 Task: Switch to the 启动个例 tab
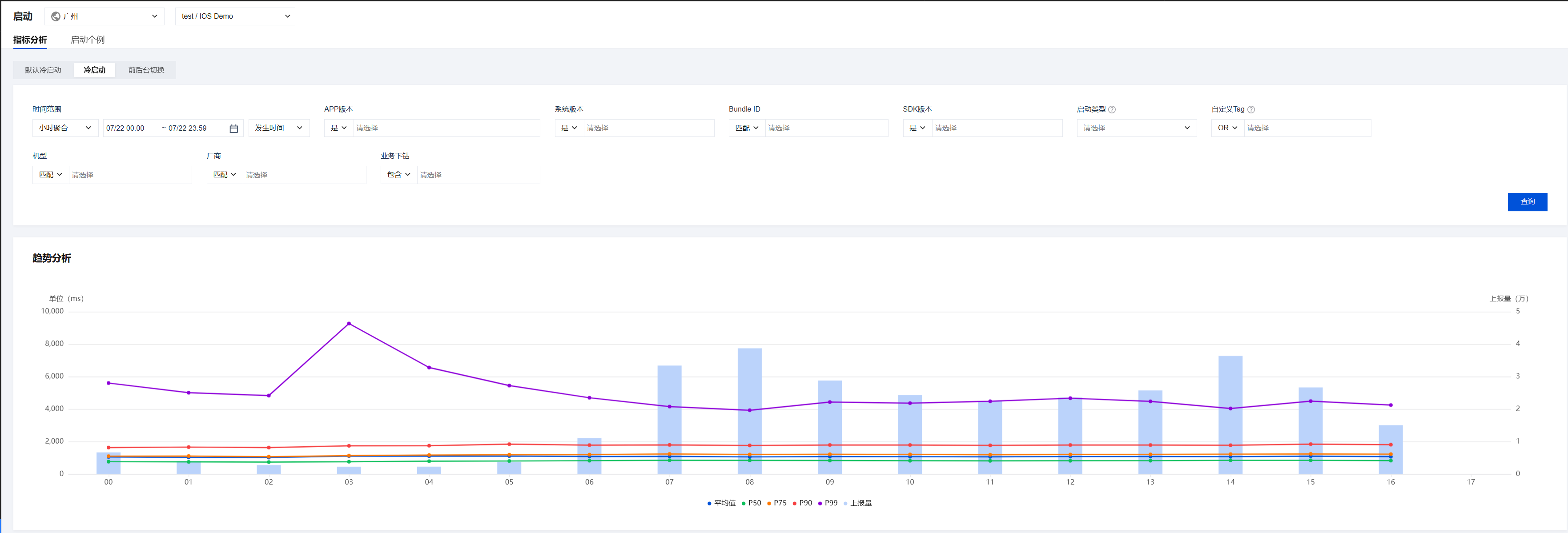coord(88,40)
